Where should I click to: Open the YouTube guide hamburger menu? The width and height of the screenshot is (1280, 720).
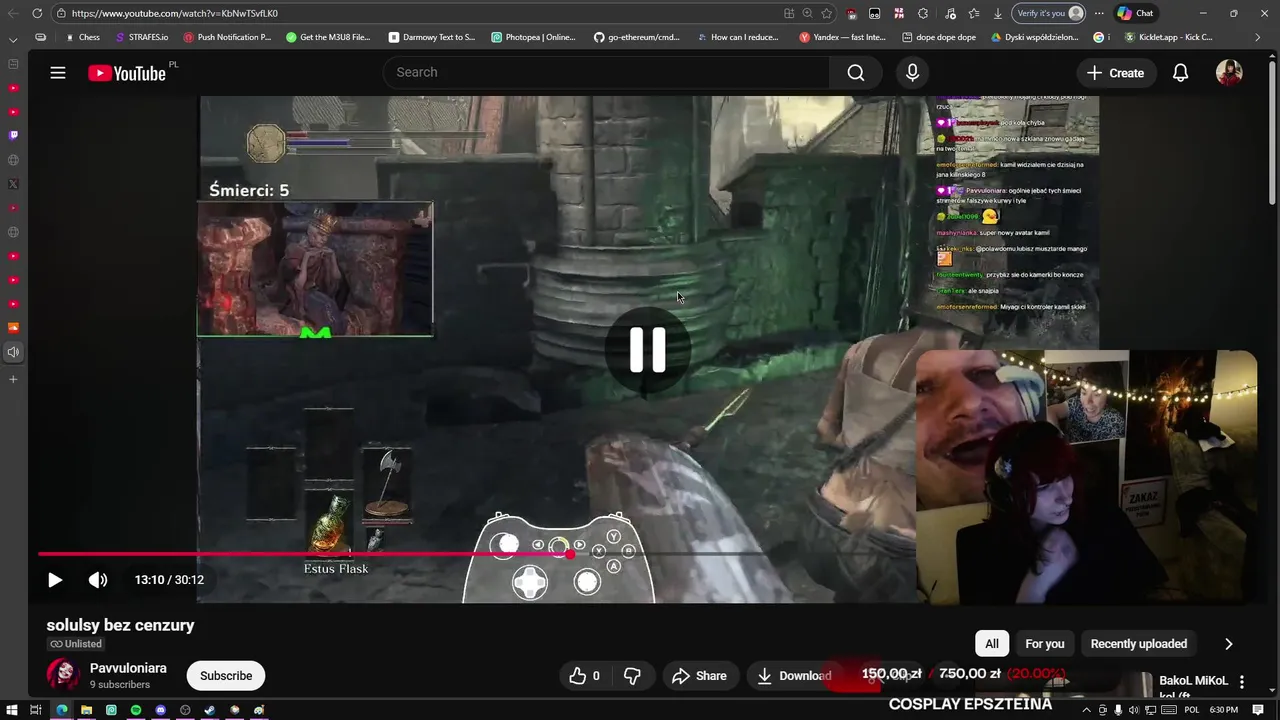click(58, 73)
